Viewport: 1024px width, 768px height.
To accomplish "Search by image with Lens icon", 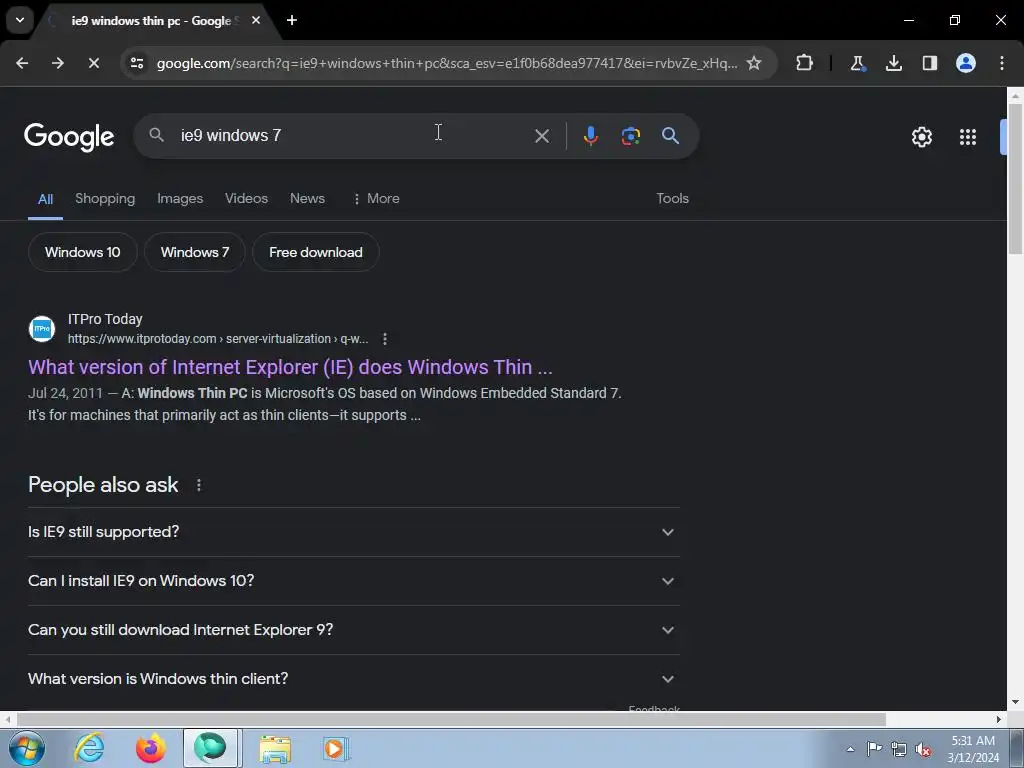I will coord(630,136).
